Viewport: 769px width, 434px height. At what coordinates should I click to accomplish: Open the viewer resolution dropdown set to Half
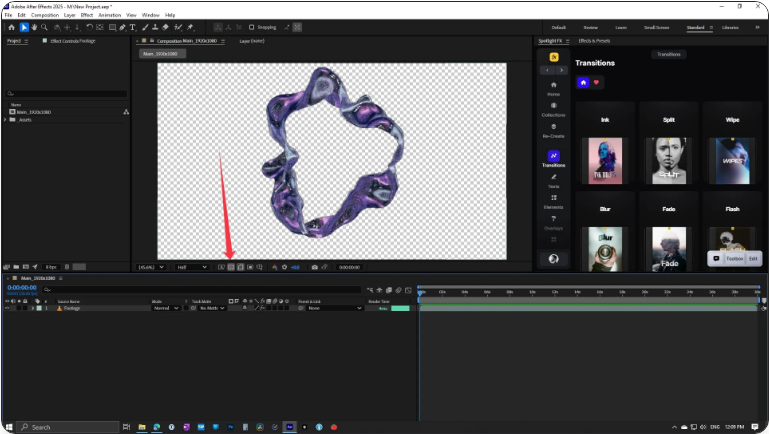(x=190, y=267)
